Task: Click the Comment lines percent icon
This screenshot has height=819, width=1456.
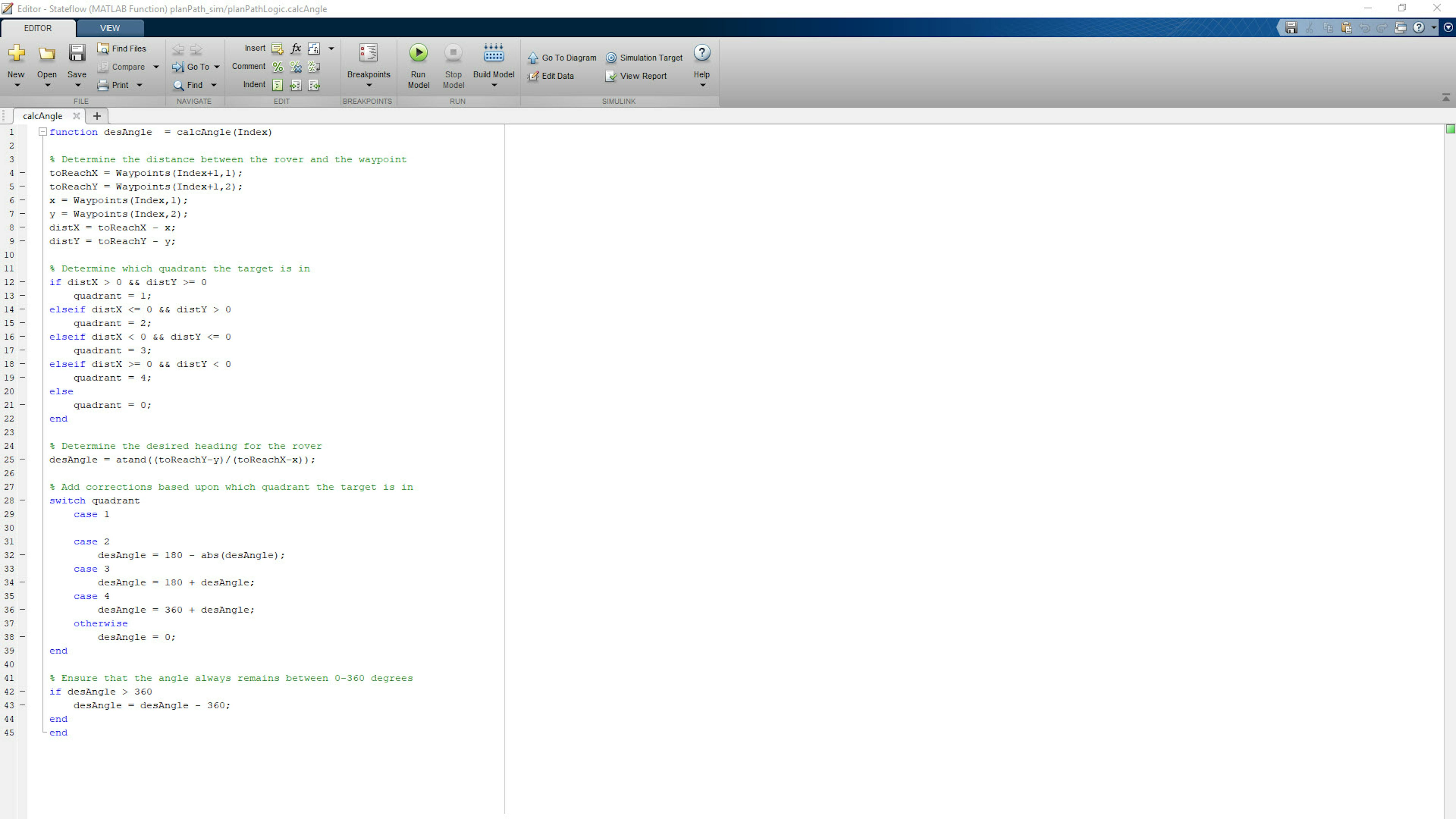Action: pyautogui.click(x=278, y=67)
